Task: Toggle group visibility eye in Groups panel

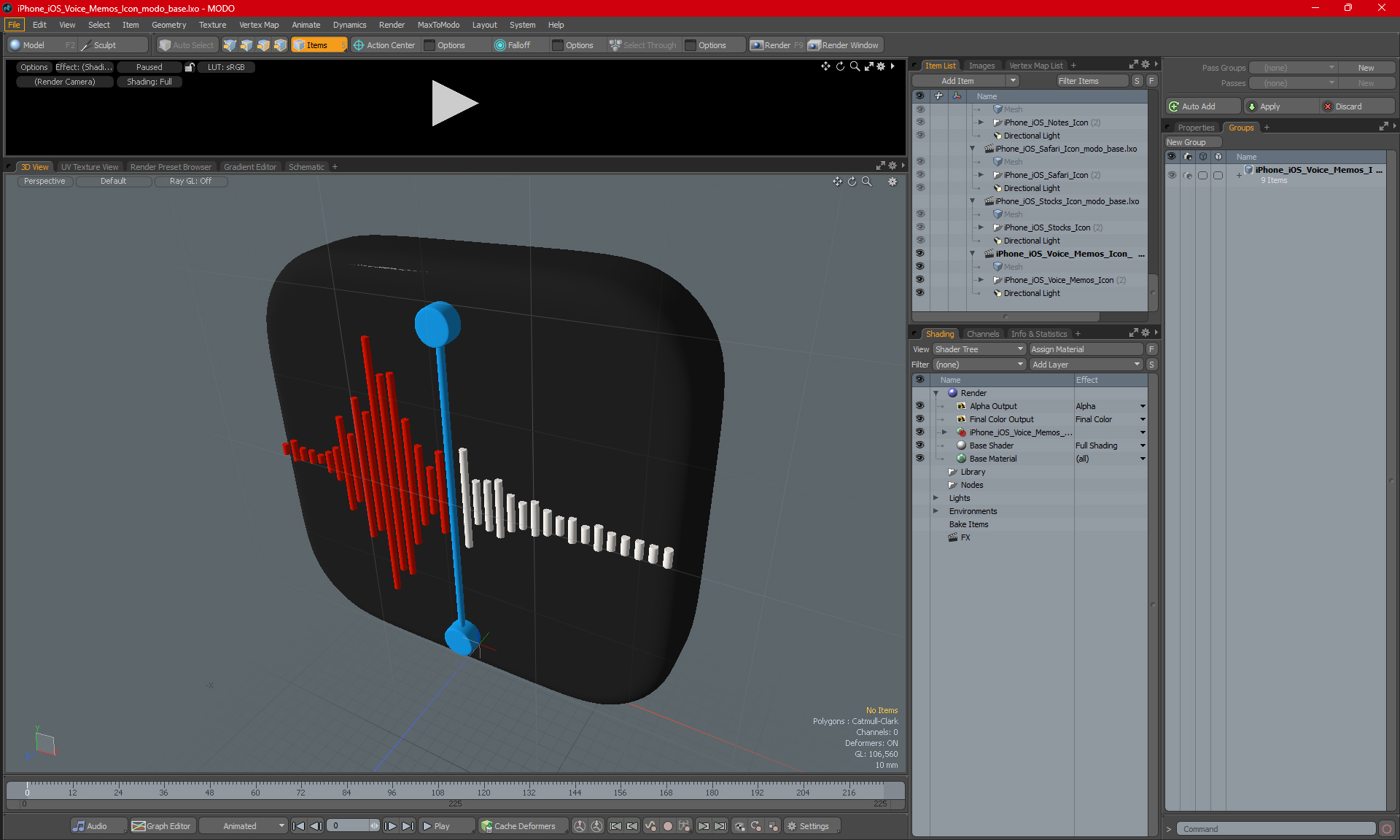Action: (x=1172, y=175)
